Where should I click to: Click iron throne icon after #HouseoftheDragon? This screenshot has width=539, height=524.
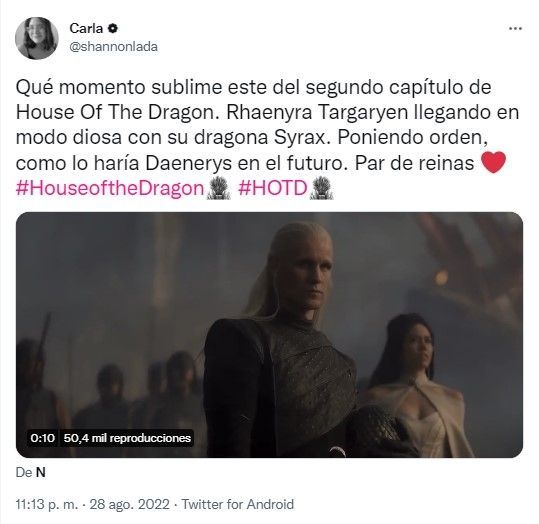tap(218, 188)
